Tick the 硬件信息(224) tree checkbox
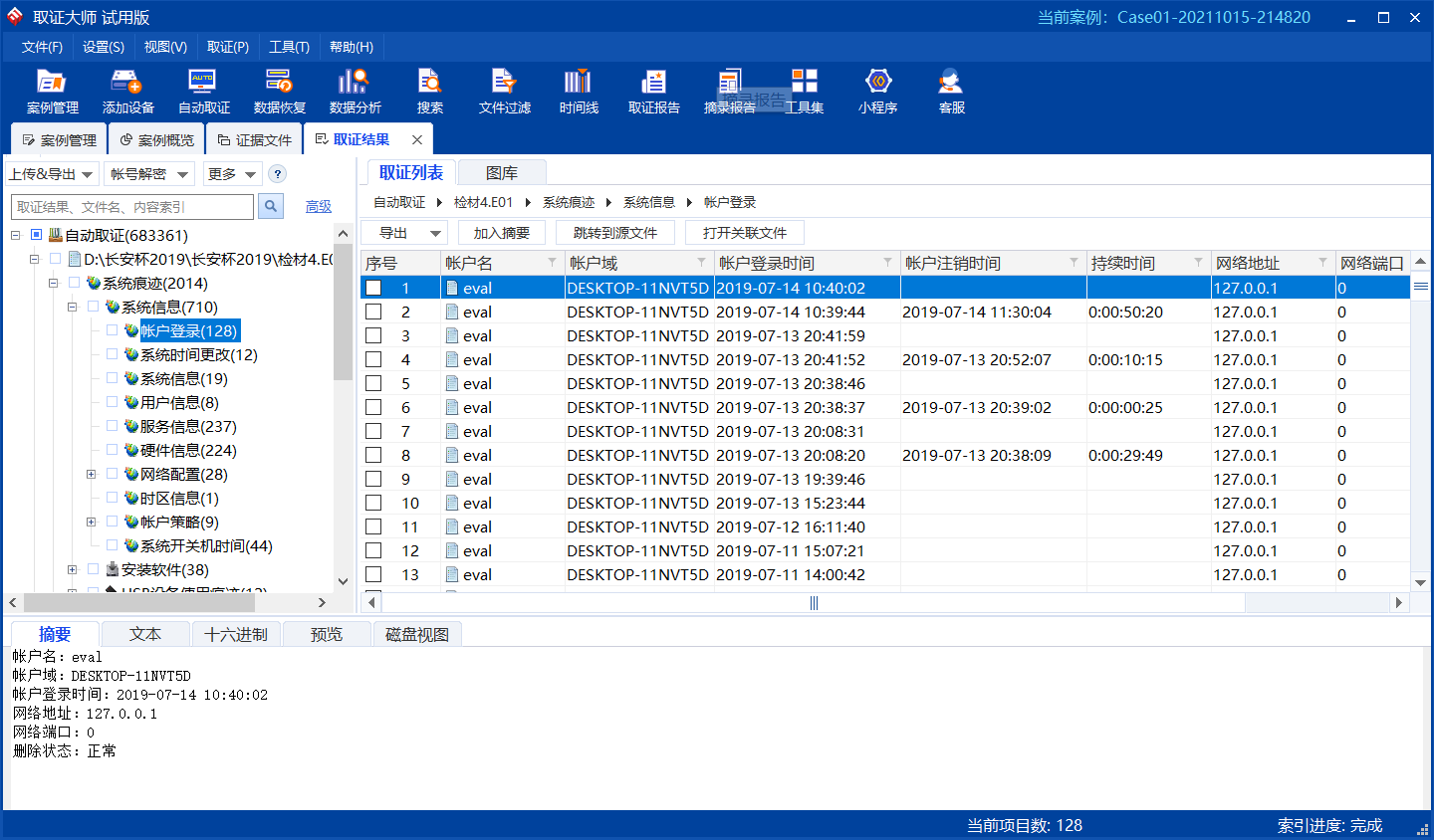This screenshot has height=840, width=1434. point(113,450)
